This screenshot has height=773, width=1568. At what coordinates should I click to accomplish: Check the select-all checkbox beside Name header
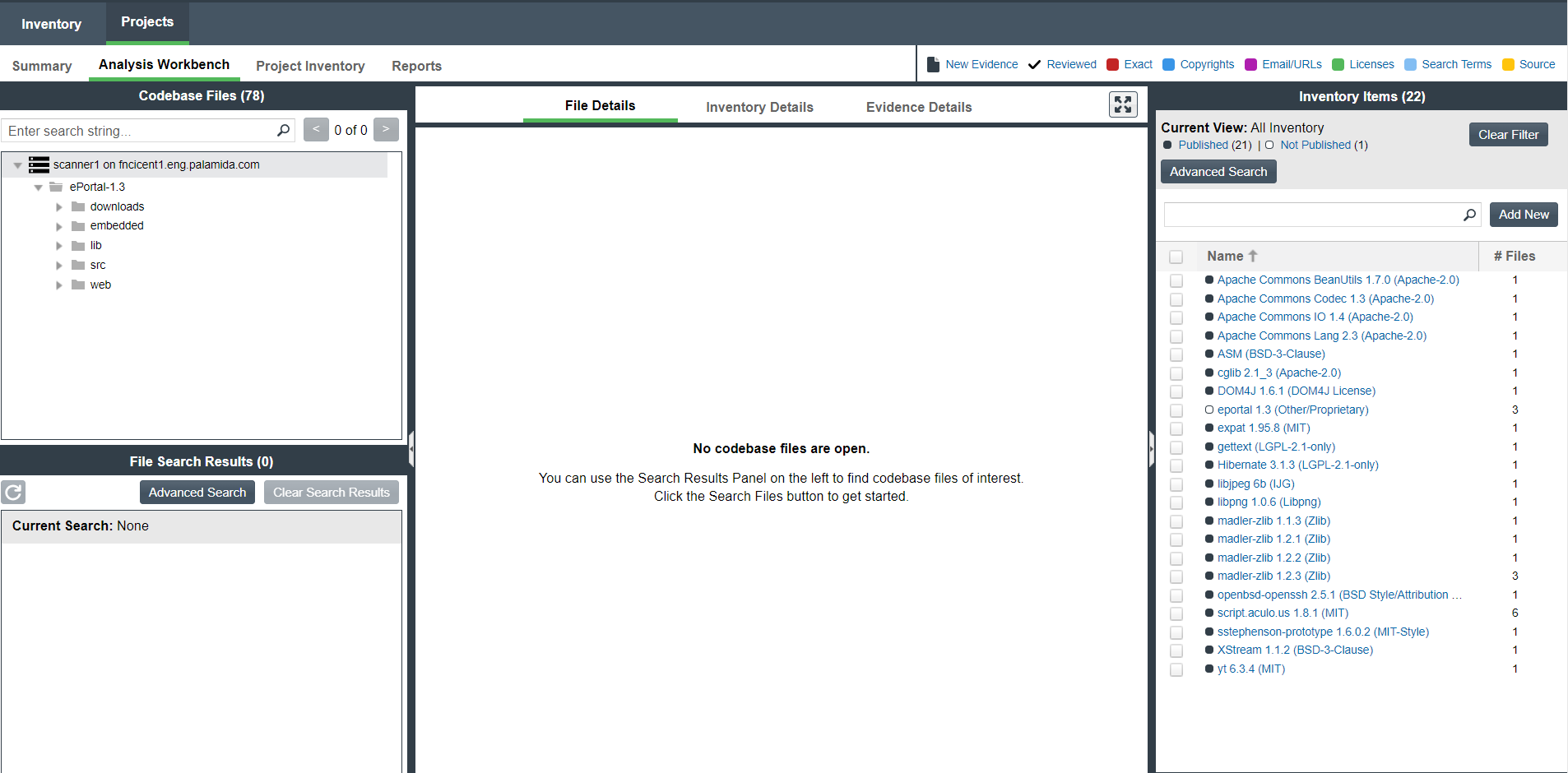click(1176, 257)
